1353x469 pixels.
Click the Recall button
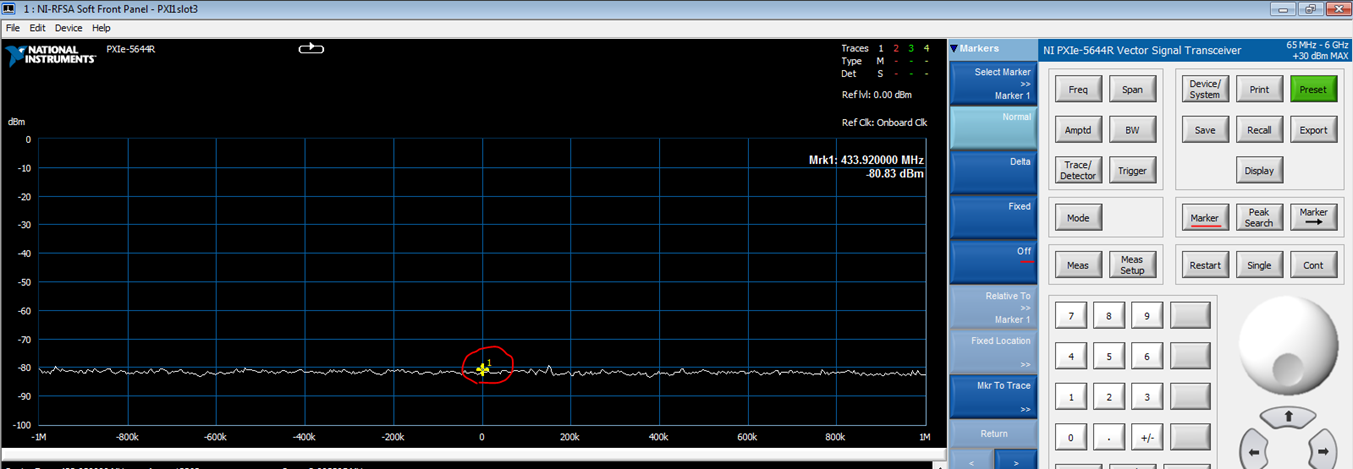(x=1259, y=130)
